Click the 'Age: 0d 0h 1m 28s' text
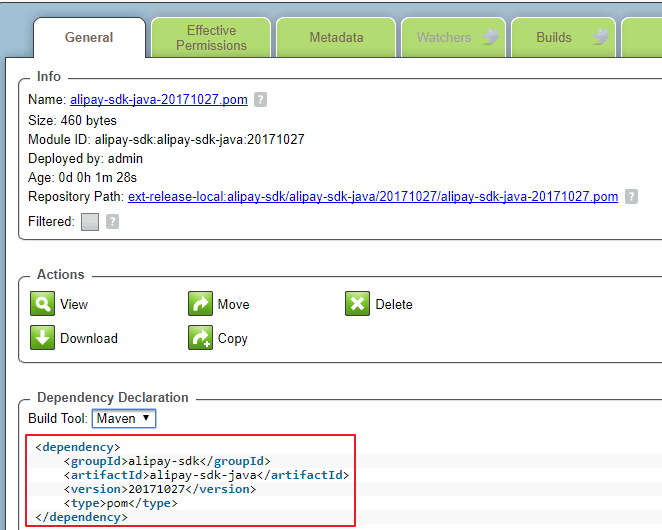This screenshot has width=662, height=530. tap(82, 177)
